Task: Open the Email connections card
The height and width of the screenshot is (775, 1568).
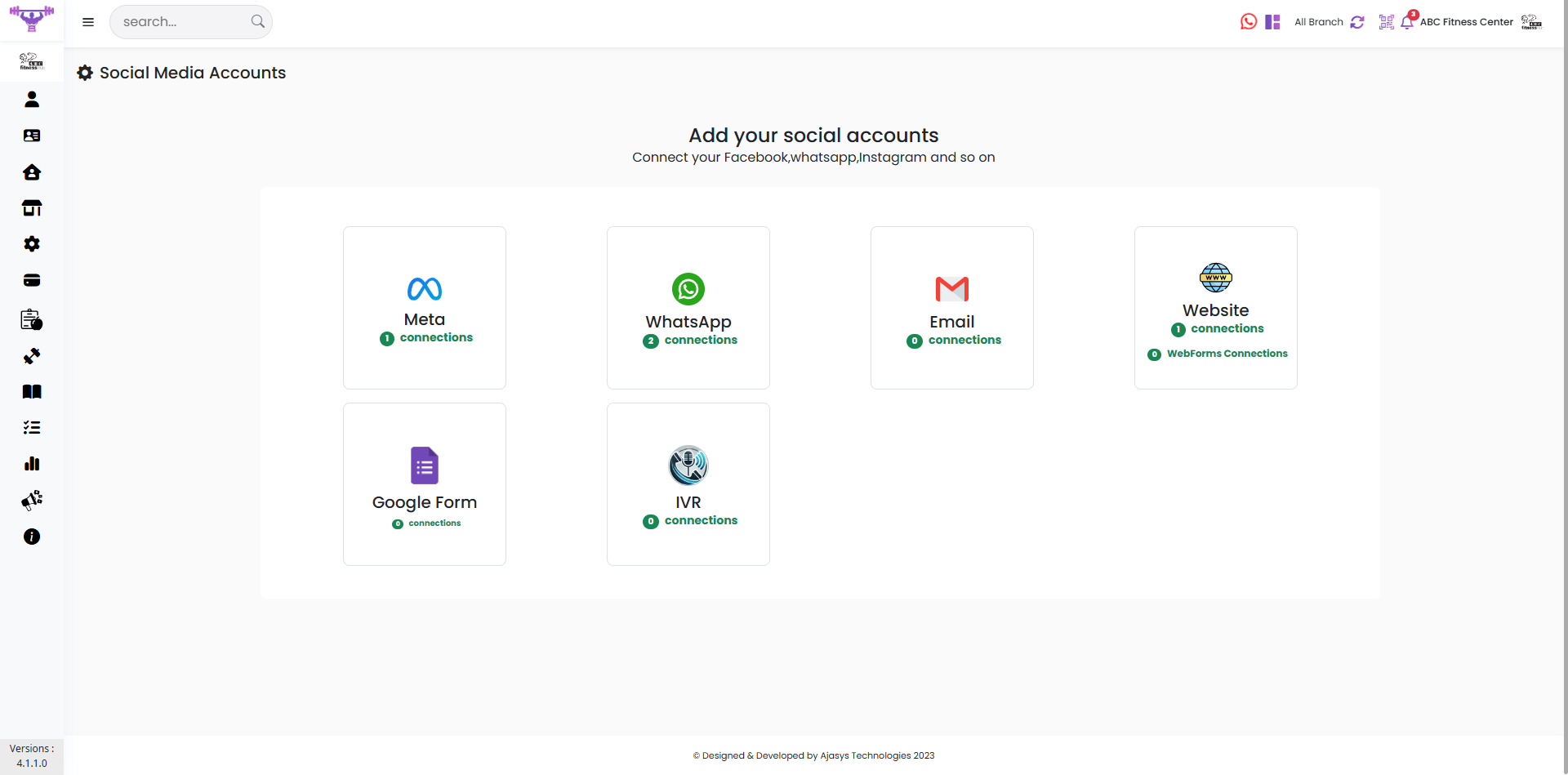Action: pos(952,308)
